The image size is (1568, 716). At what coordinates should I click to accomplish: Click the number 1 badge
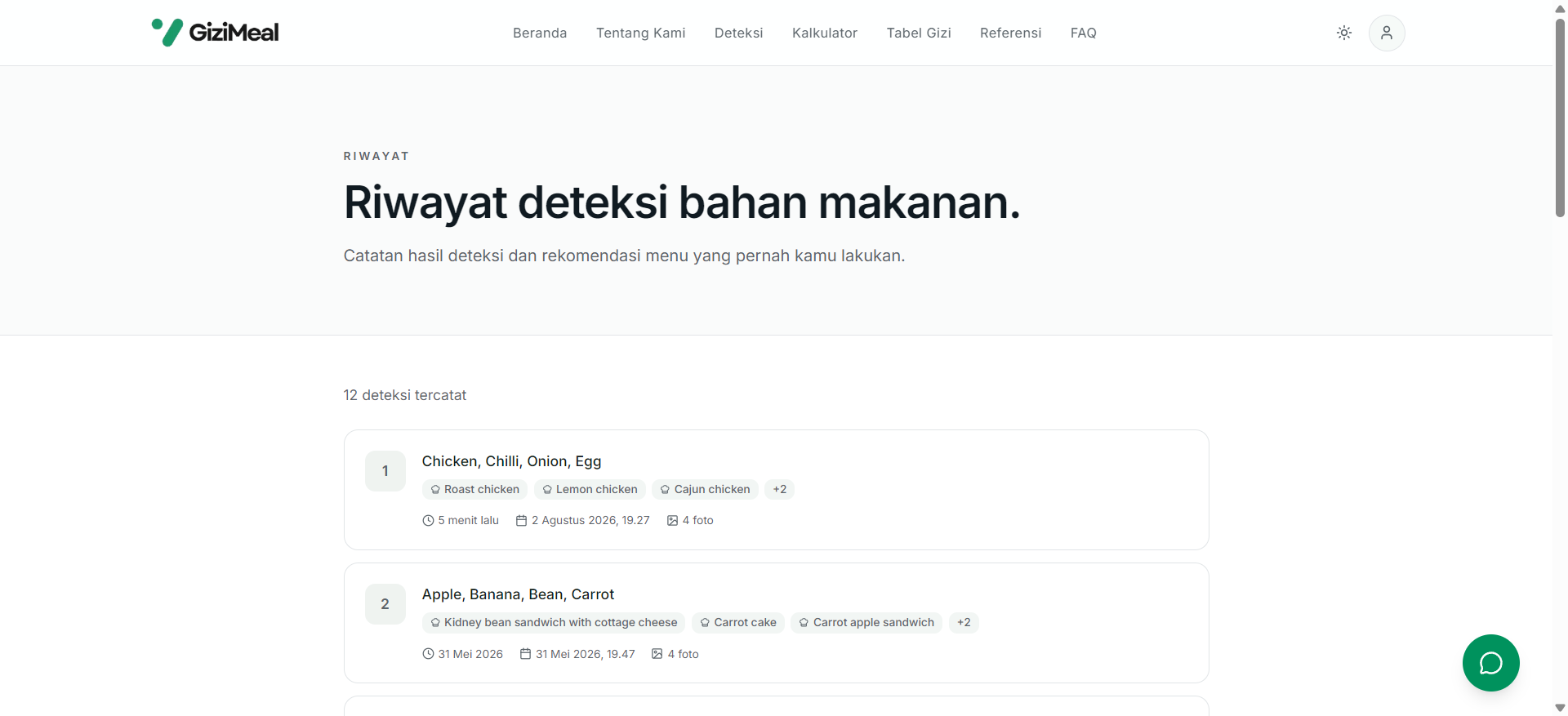(385, 471)
